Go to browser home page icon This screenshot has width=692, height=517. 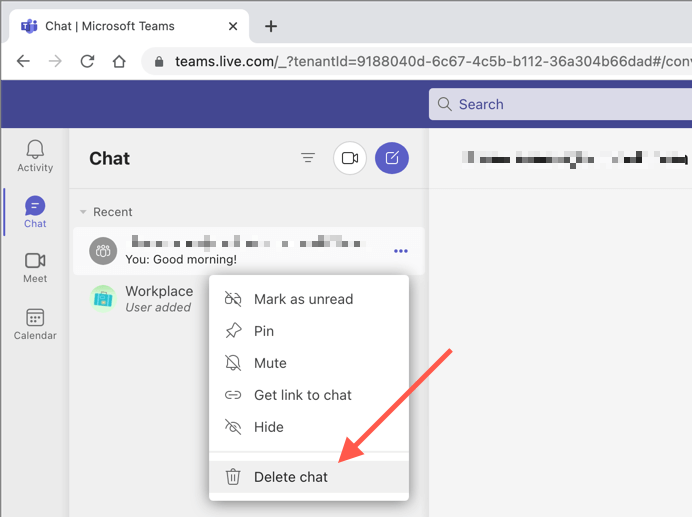click(x=119, y=61)
